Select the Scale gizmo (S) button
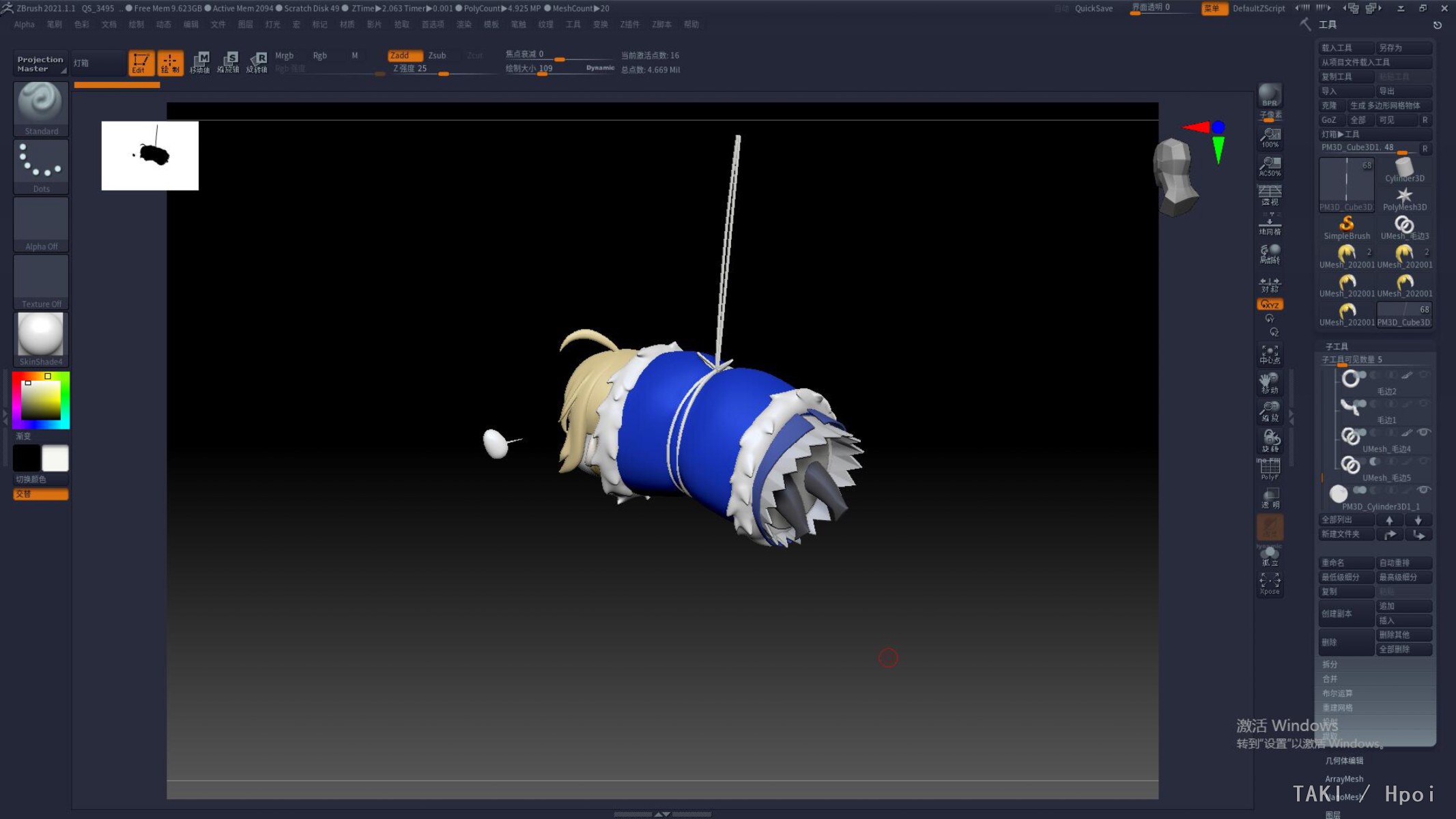 pyautogui.click(x=228, y=63)
